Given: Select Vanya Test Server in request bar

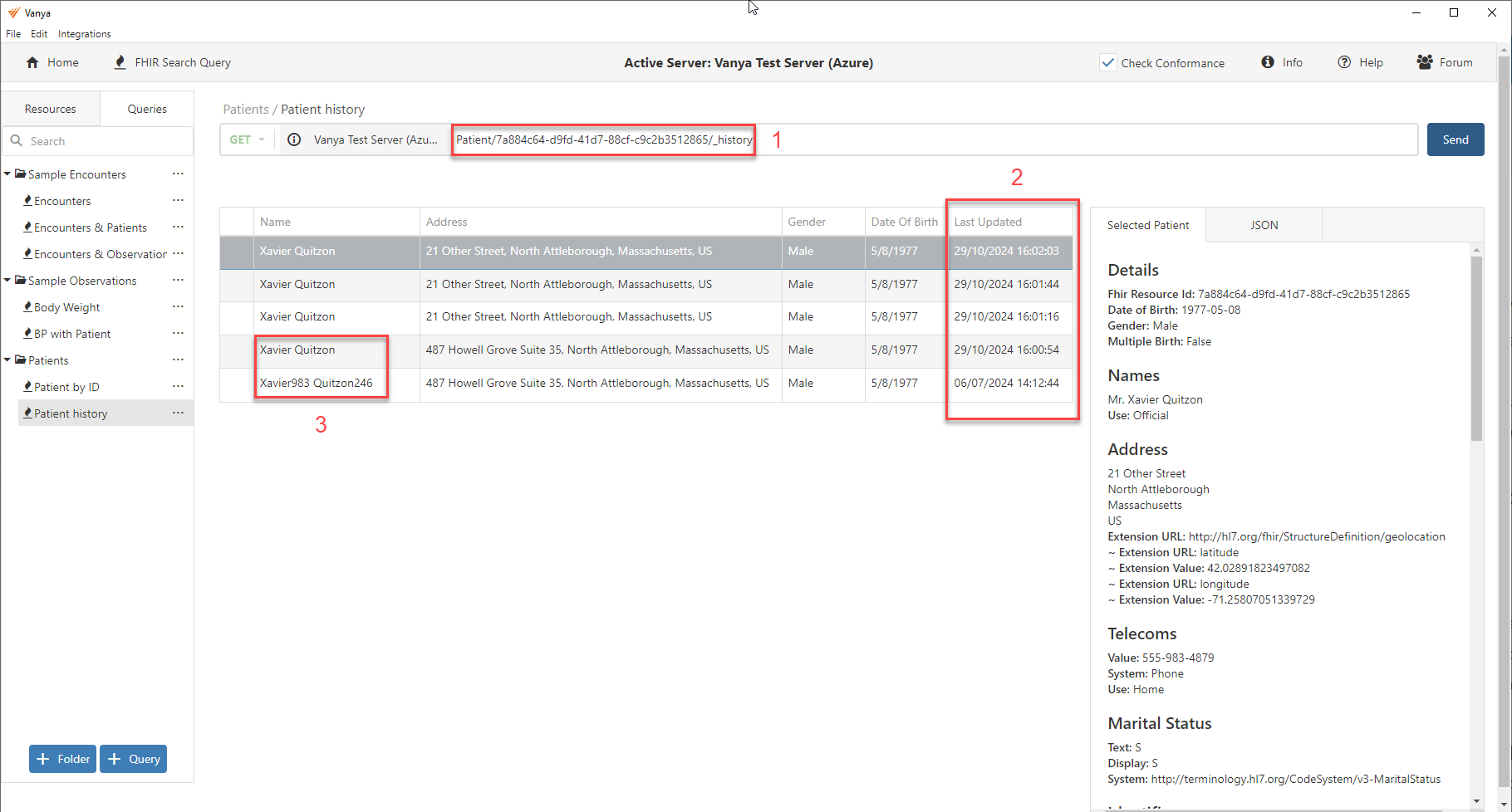Looking at the screenshot, I should 375,139.
